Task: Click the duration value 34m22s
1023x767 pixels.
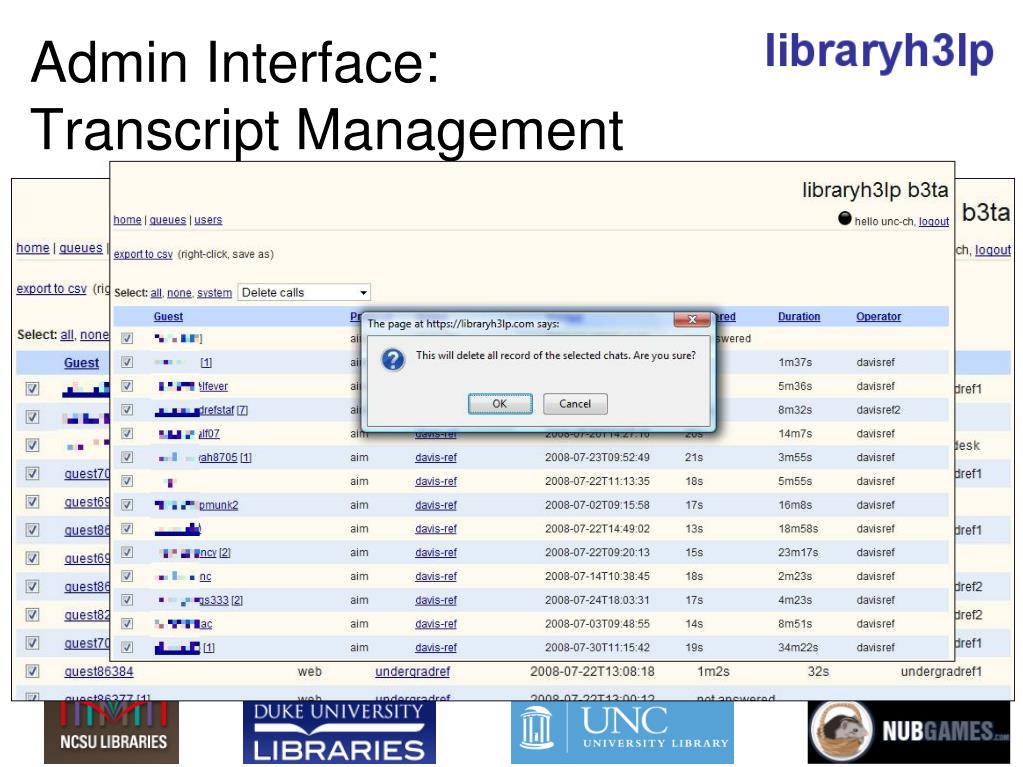Action: (798, 648)
